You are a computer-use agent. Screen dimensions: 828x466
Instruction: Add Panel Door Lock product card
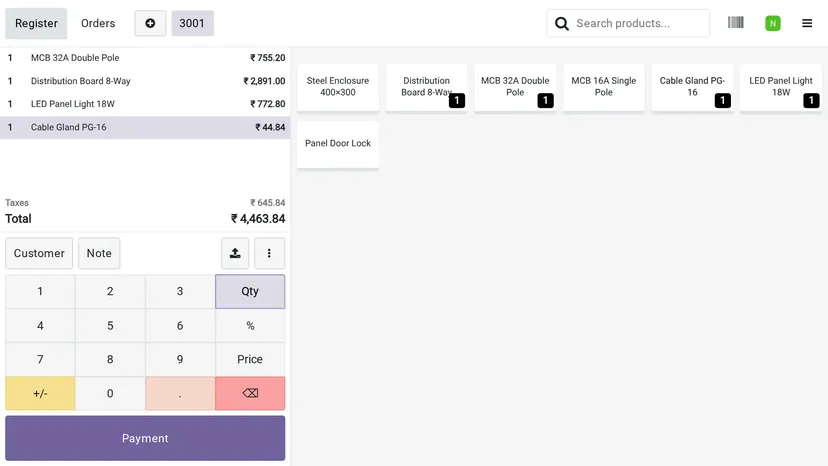point(338,144)
